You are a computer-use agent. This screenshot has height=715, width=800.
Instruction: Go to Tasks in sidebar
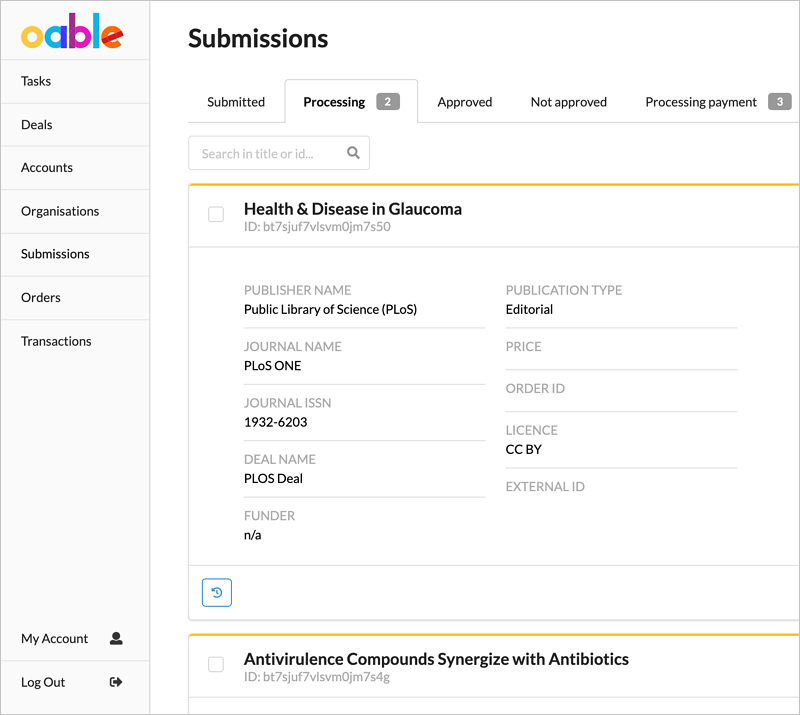tap(36, 81)
